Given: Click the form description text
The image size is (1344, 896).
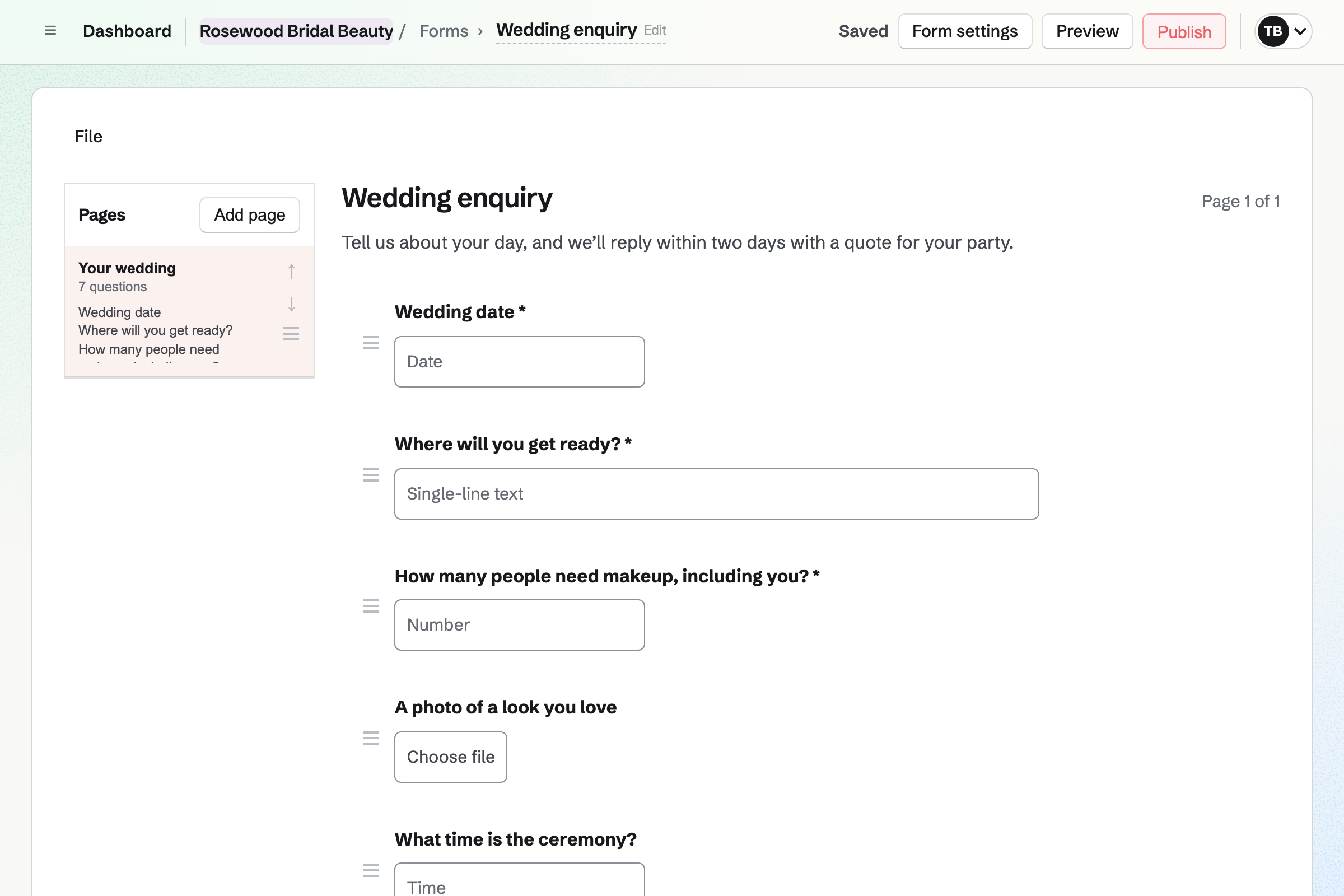Looking at the screenshot, I should (678, 242).
